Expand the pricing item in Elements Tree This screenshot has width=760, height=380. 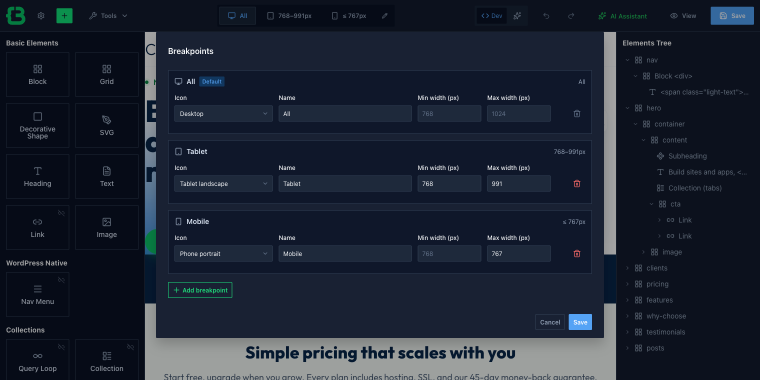[x=627, y=284]
